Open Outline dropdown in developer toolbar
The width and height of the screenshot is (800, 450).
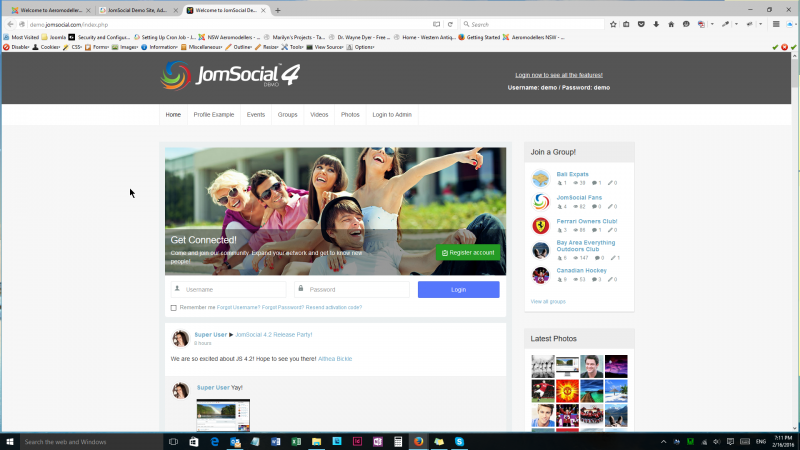pyautogui.click(x=239, y=47)
